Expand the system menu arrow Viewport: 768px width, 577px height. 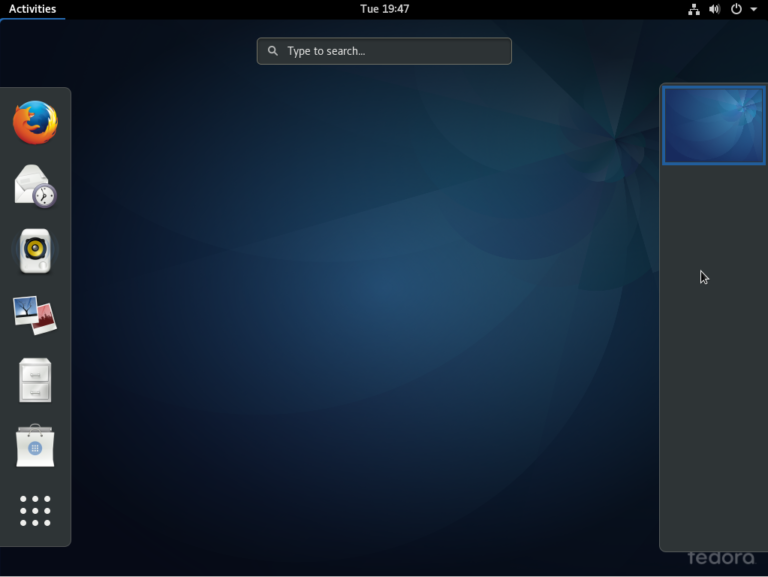(x=754, y=9)
